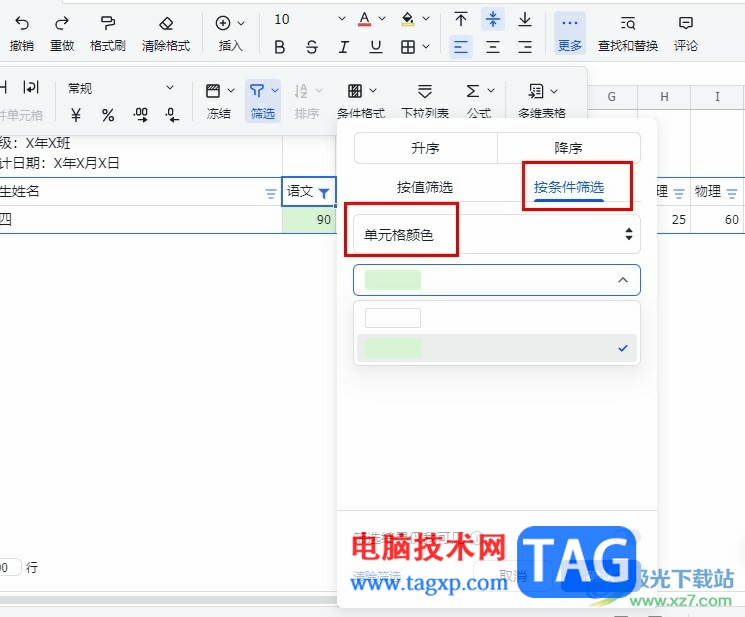This screenshot has height=617, width=745.
Task: Align text right
Action: point(525,47)
